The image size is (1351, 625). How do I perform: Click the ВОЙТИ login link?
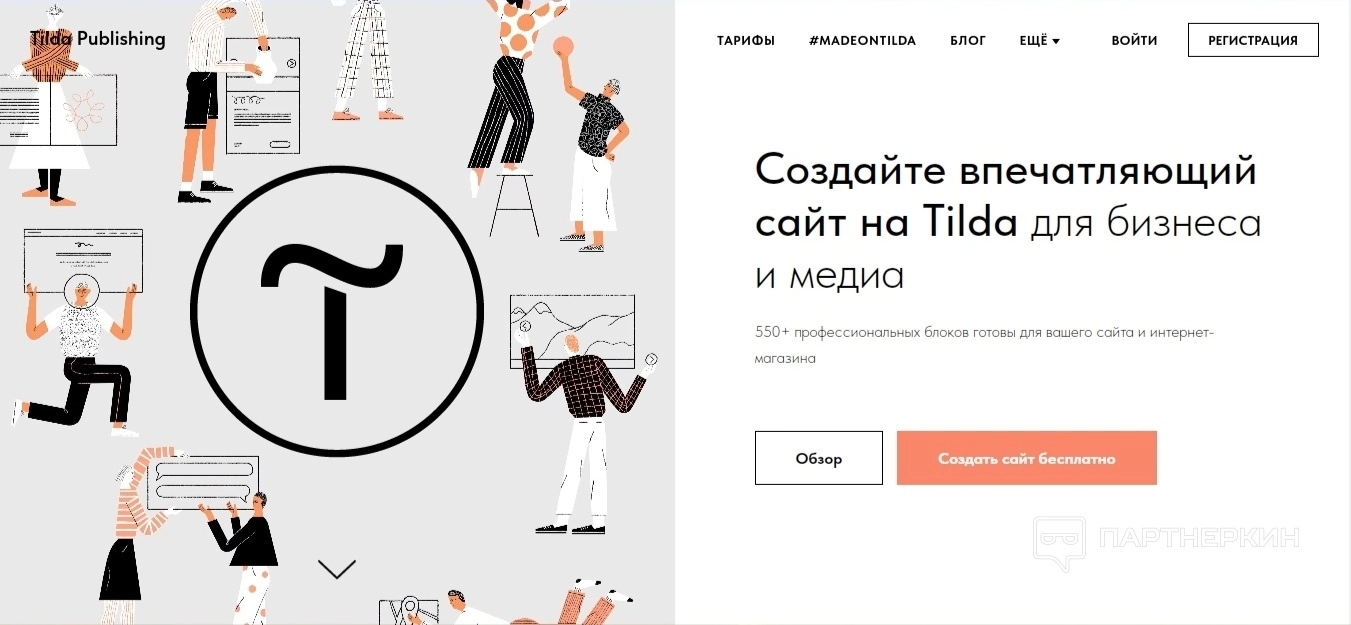click(1134, 41)
